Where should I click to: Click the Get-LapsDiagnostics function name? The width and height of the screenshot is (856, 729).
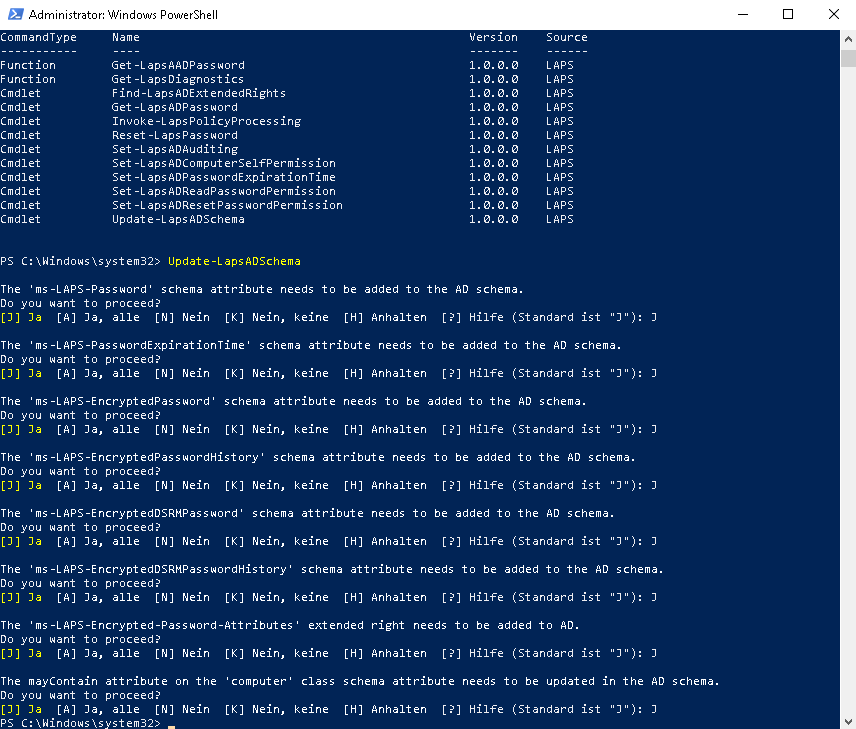pyautogui.click(x=178, y=79)
